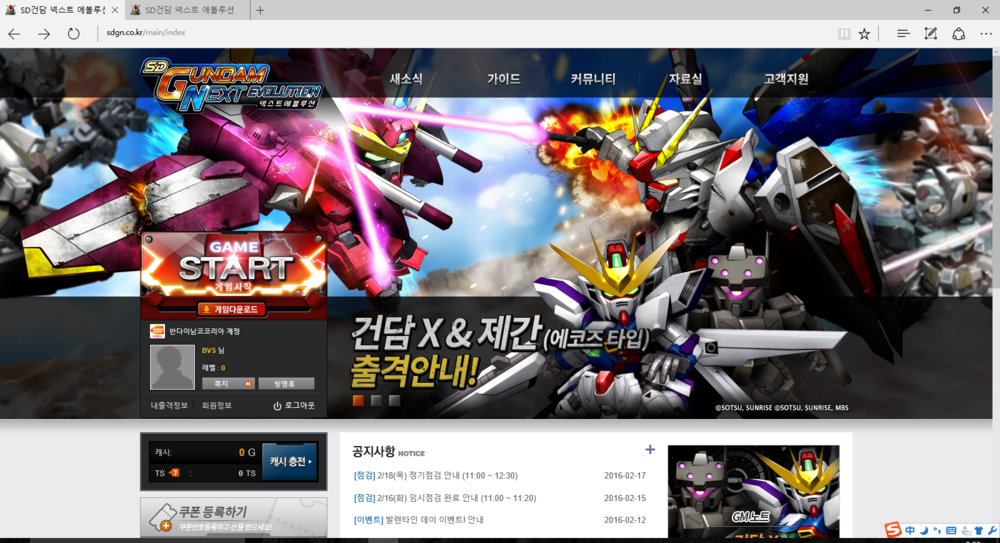This screenshot has width=1000, height=543.
Task: Open the 쪽지 messages button
Action: pyautogui.click(x=228, y=383)
